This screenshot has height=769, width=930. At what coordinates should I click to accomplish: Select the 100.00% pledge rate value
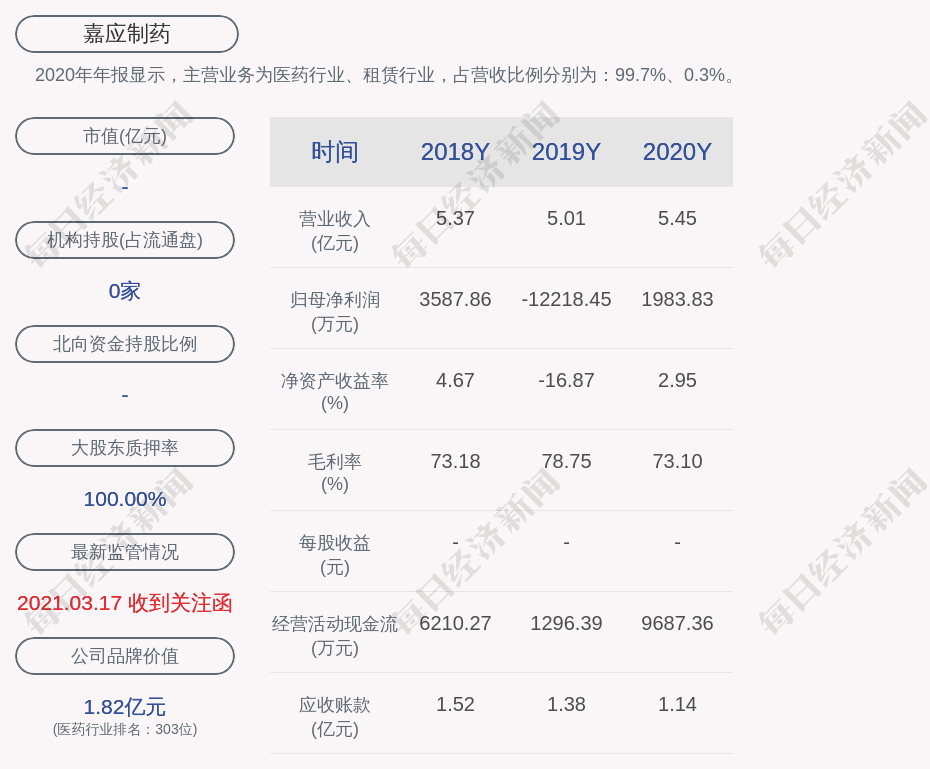pos(125,499)
